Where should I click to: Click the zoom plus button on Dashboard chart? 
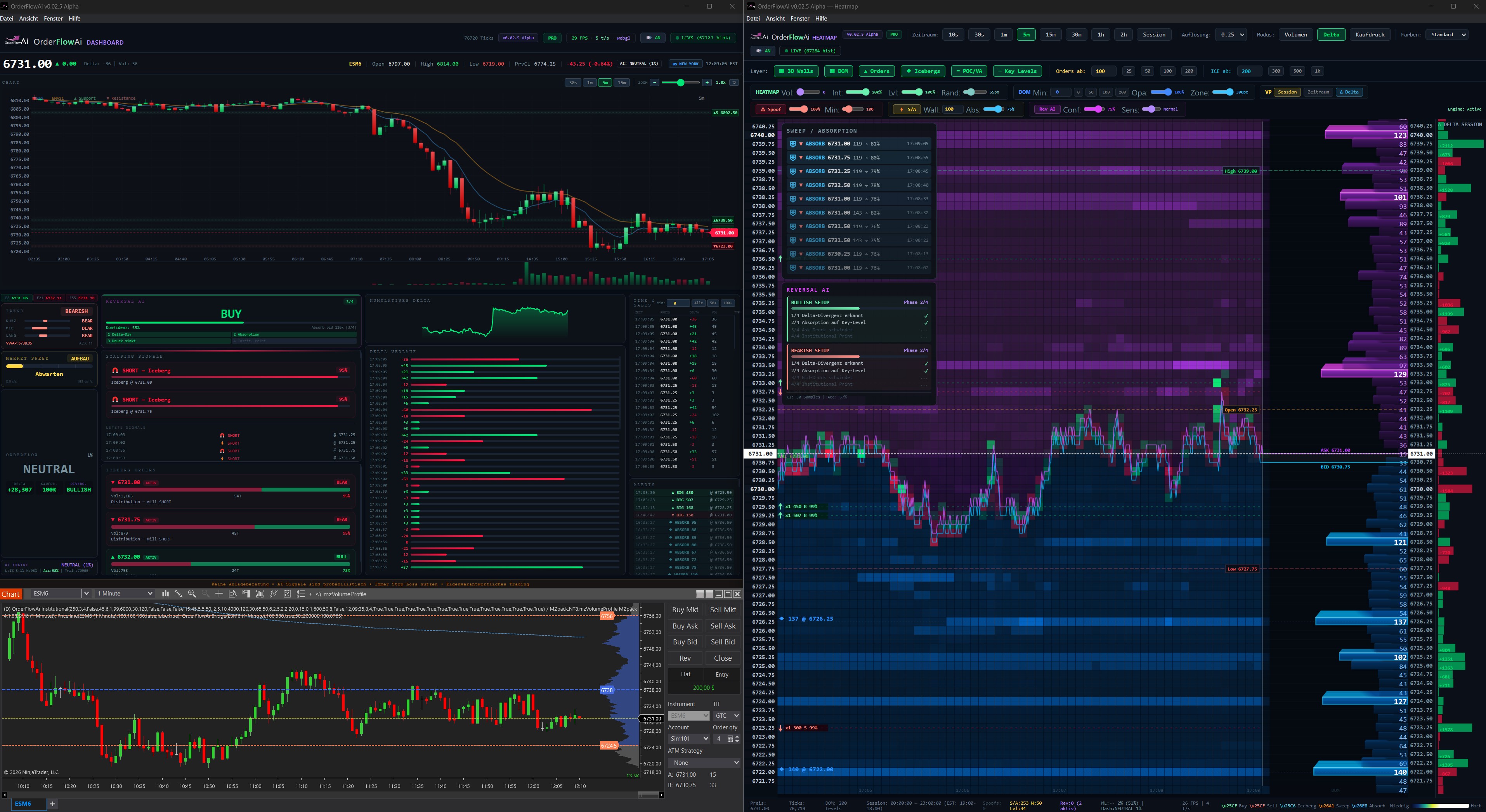click(x=707, y=83)
